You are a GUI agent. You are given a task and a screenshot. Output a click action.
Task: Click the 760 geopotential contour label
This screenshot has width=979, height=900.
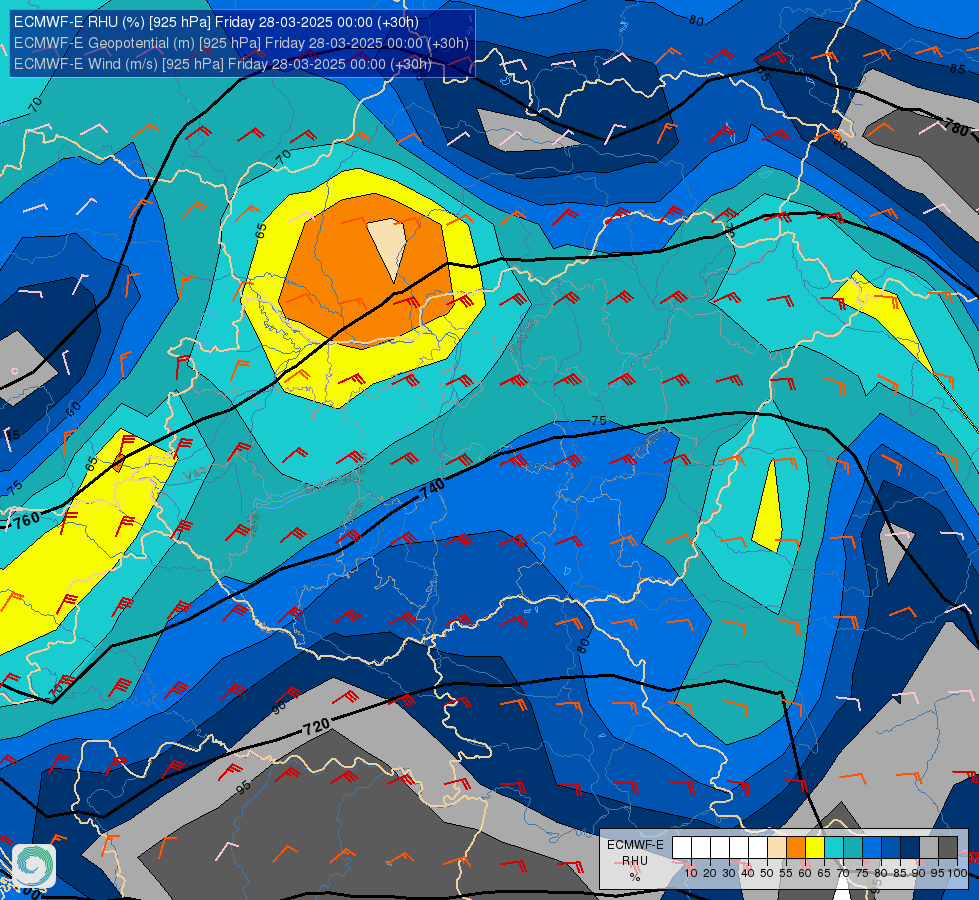pyautogui.click(x=26, y=520)
